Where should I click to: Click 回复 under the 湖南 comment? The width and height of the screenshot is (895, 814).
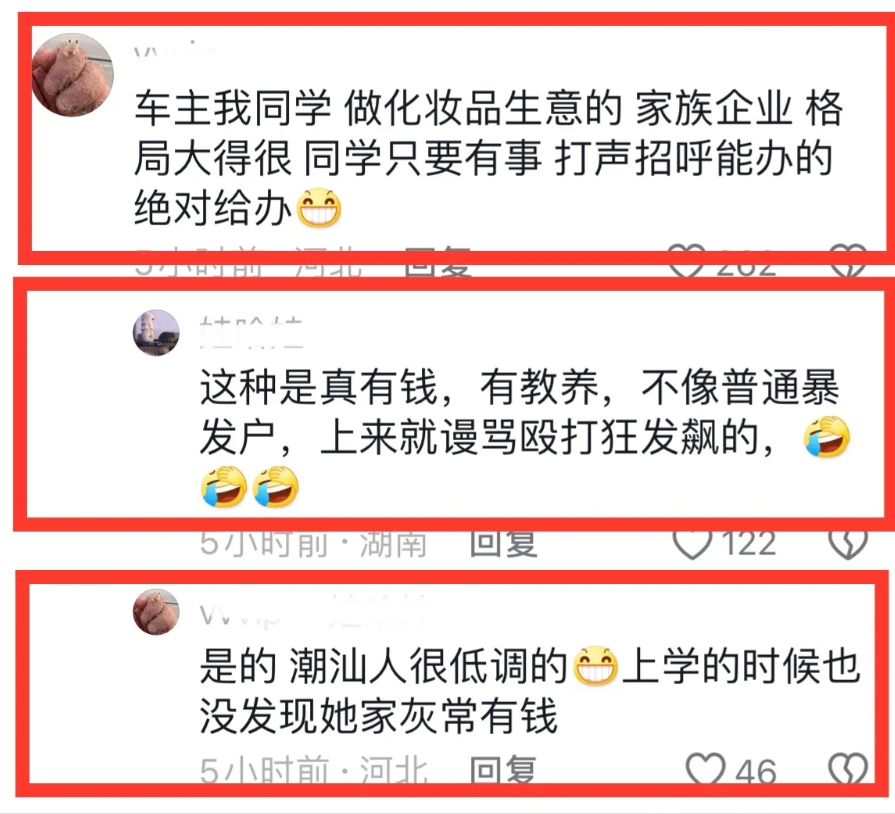tap(503, 543)
